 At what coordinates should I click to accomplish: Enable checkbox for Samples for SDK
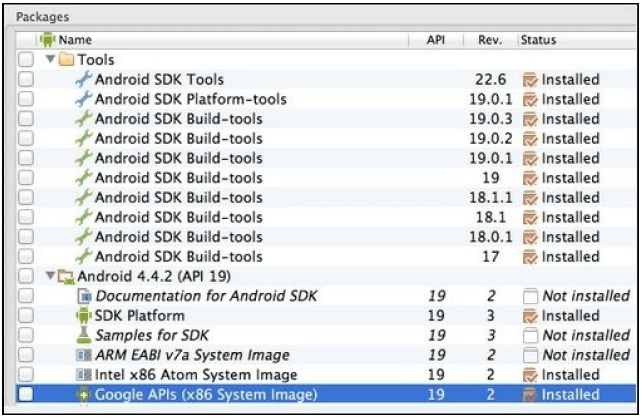[26, 335]
